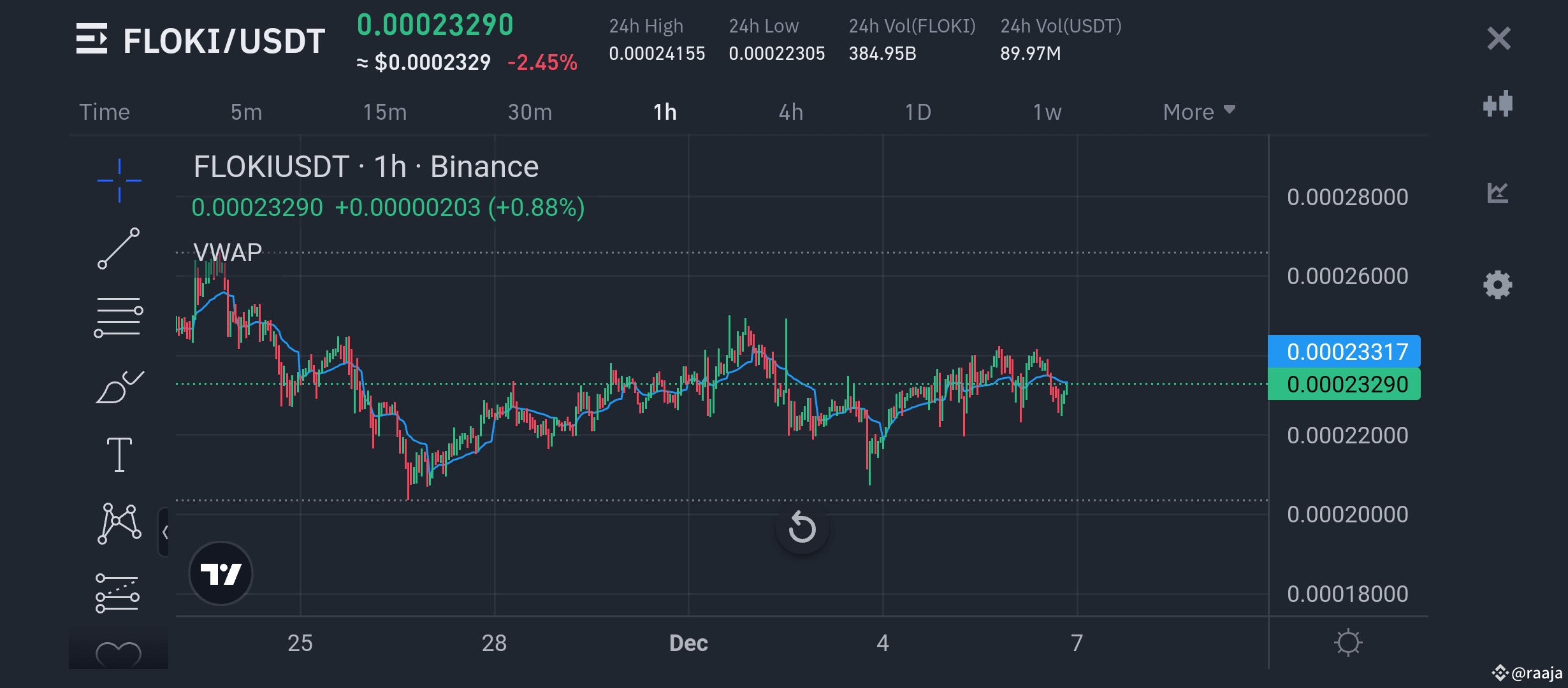Viewport: 1568px width, 688px height.
Task: Click the 24h High value 0.00024155
Action: coord(657,54)
